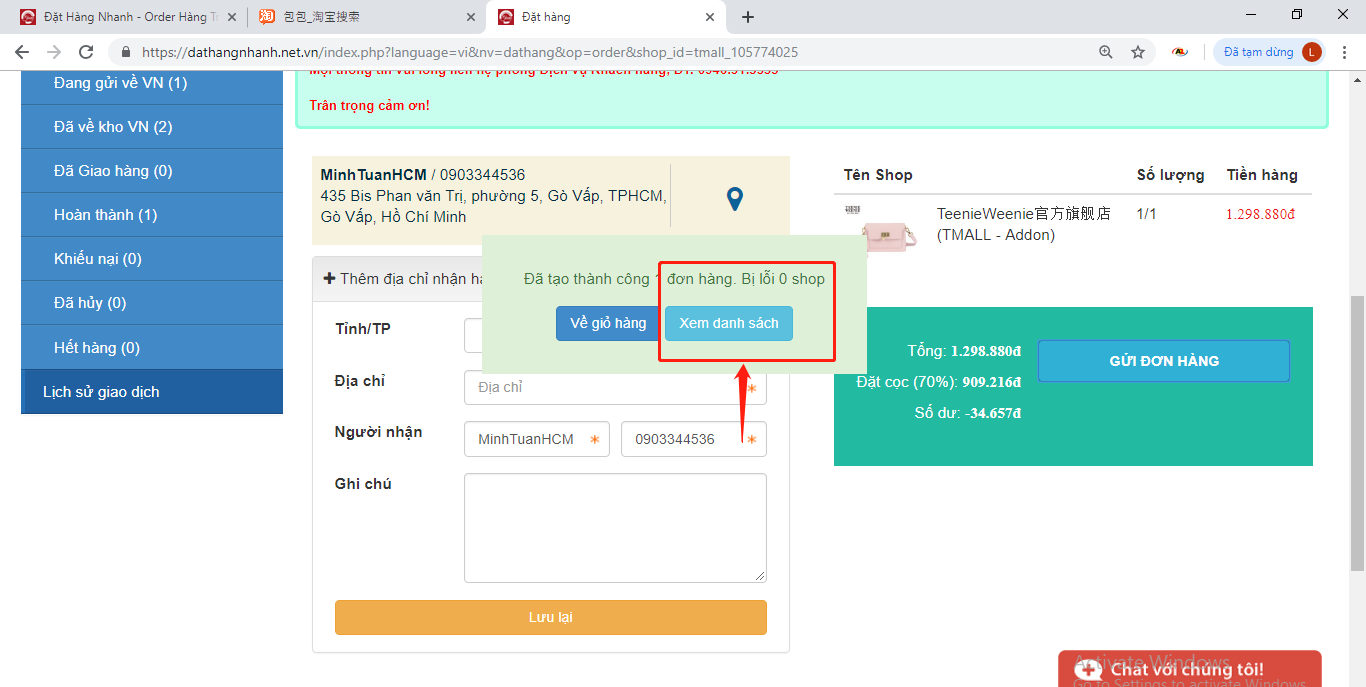Click the 'Ghi chú' text area
The image size is (1366, 687).
coord(615,527)
